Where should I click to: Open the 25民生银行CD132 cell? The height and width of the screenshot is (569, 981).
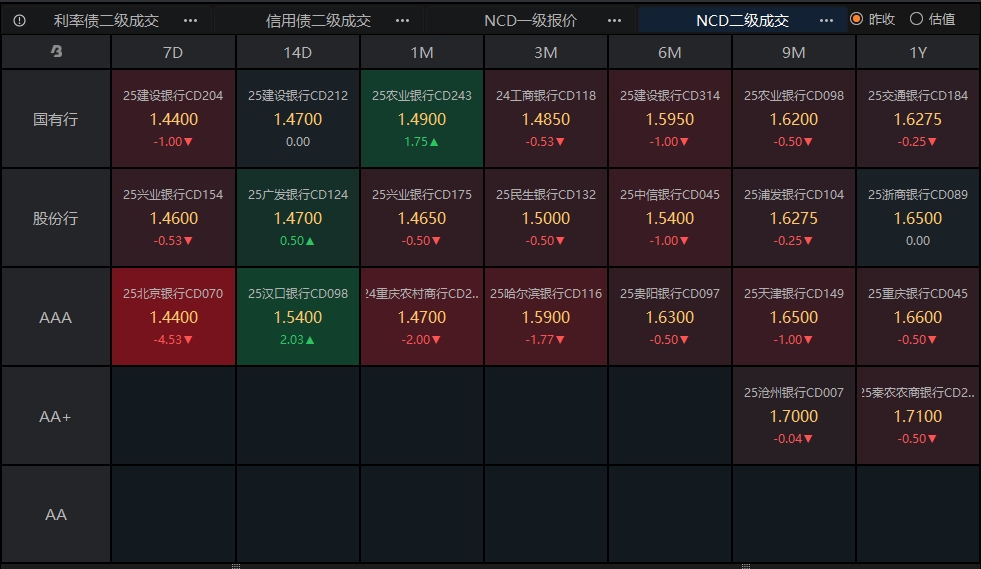[x=546, y=218]
